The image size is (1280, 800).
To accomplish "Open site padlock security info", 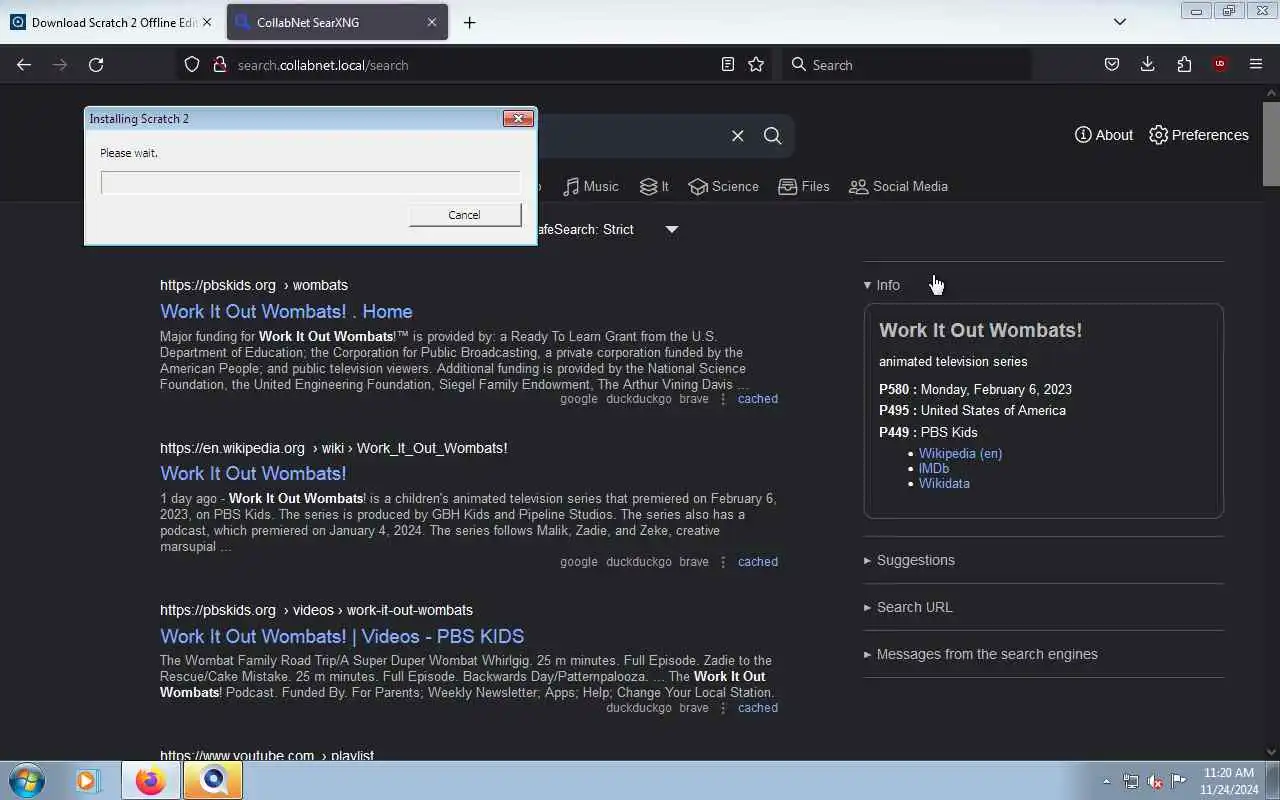I will tap(220, 65).
